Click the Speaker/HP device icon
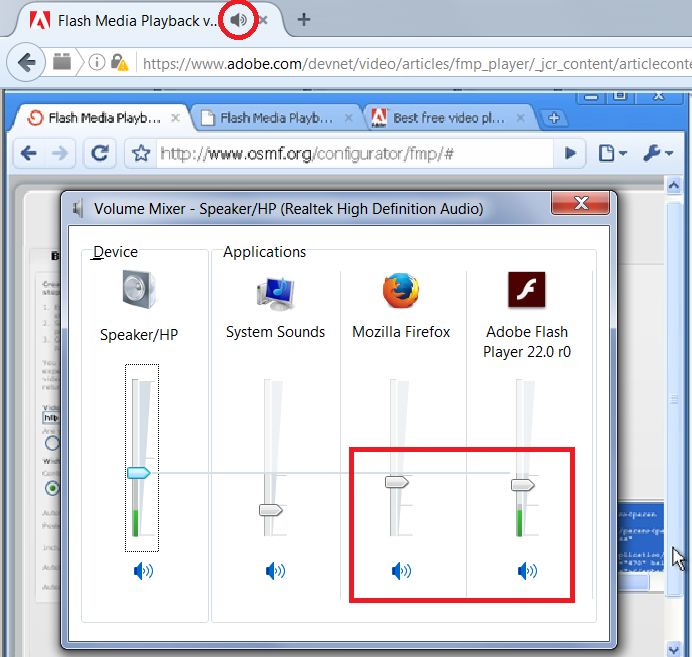This screenshot has width=692, height=657. (x=139, y=291)
